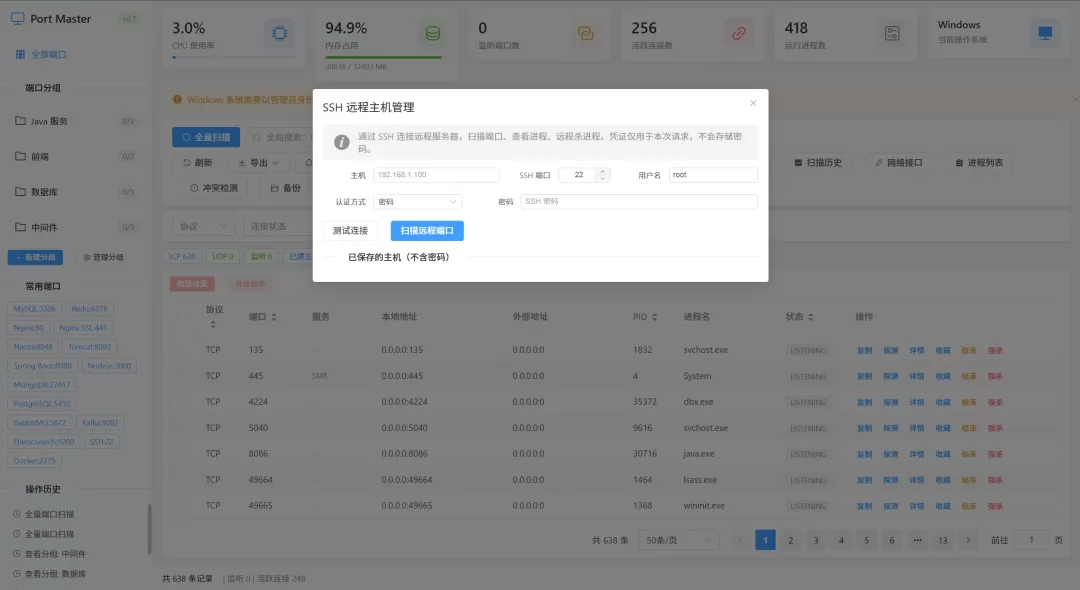Screen dimensions: 1080x590
Task: Click 冲突检测 button
Action: click(x=214, y=188)
